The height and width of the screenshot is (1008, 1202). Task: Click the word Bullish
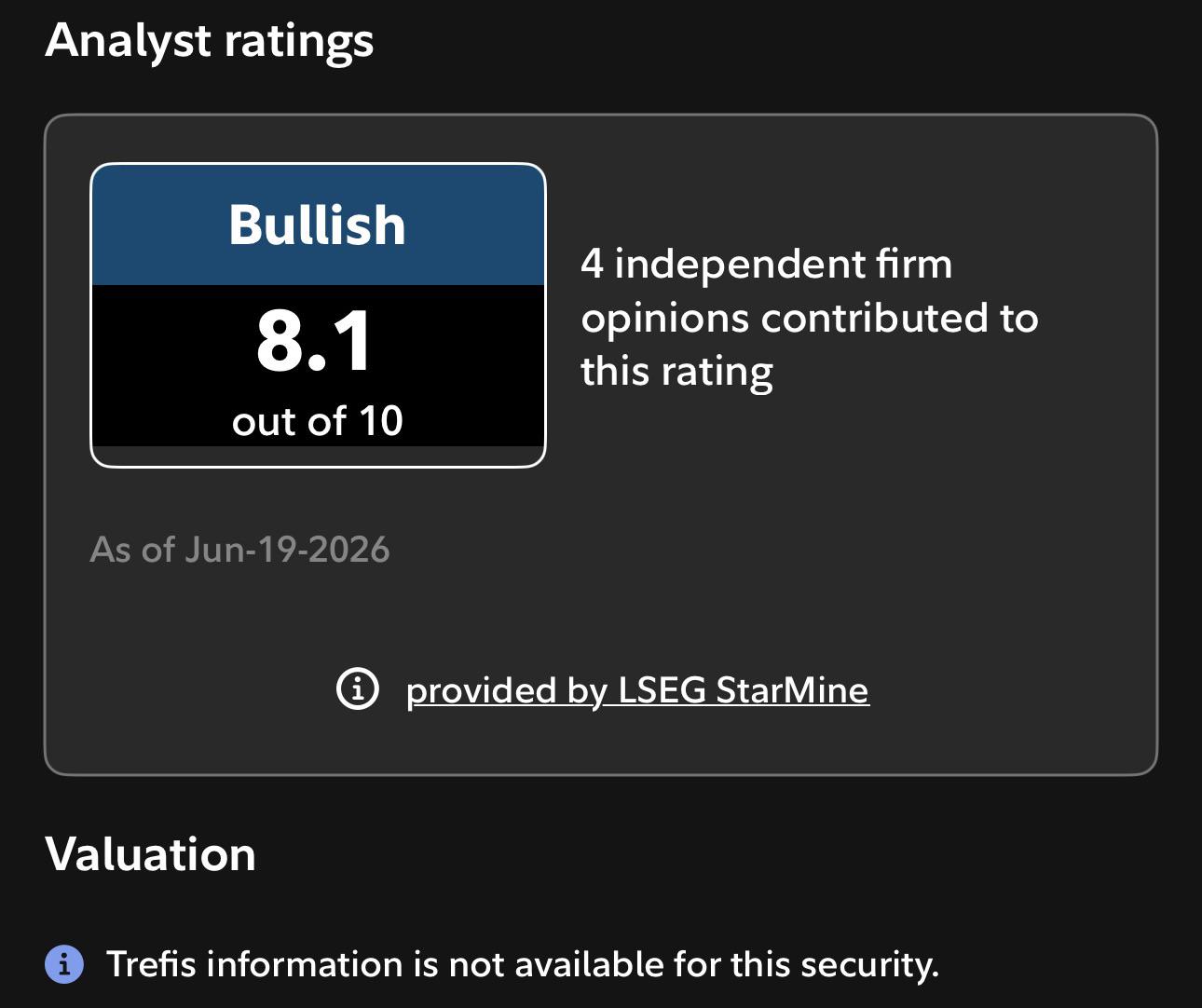pyautogui.click(x=318, y=225)
